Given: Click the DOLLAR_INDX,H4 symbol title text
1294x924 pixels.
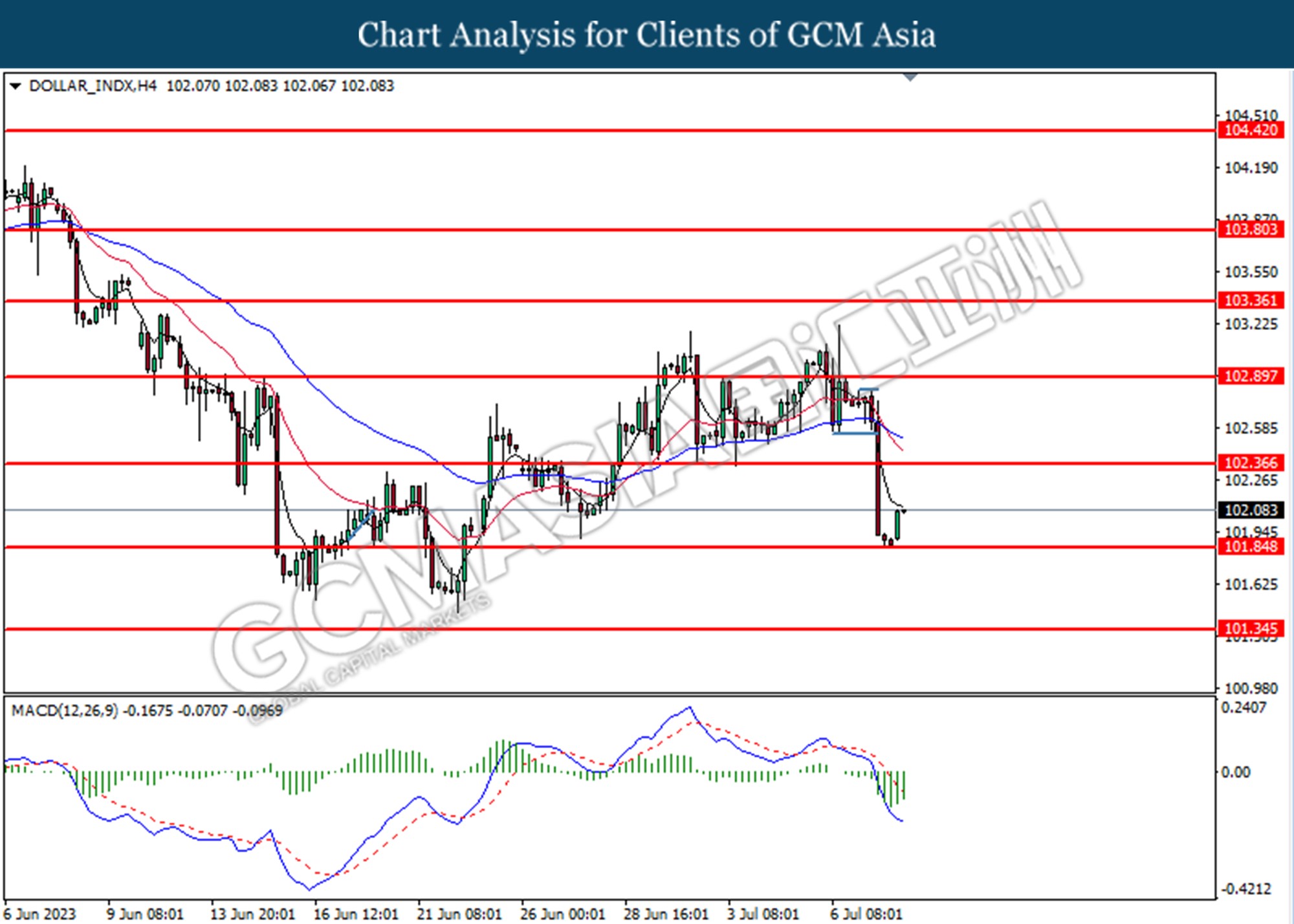Looking at the screenshot, I should [93, 86].
